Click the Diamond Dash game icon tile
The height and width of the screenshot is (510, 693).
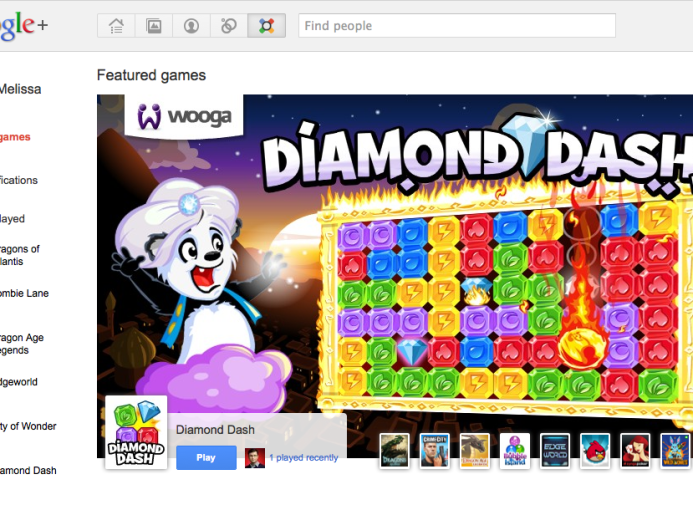coord(136,432)
